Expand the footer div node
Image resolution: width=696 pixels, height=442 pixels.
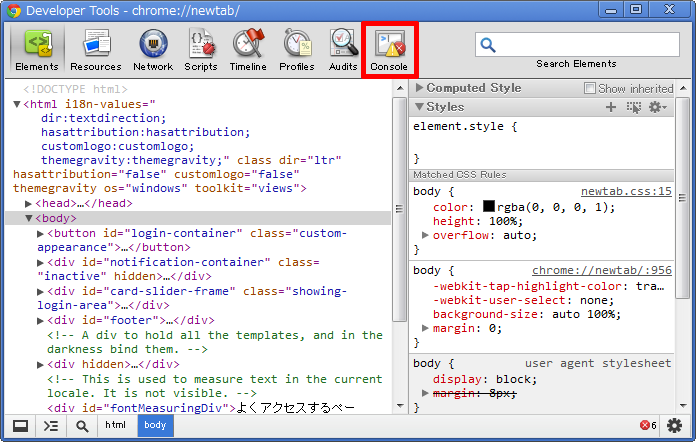pos(40,320)
